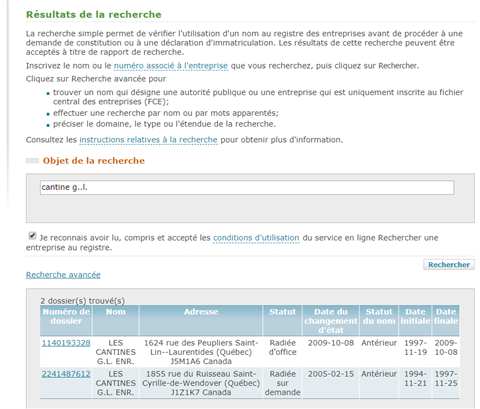Open the Recherche avancée link
Image resolution: width=480 pixels, height=409 pixels.
point(63,275)
